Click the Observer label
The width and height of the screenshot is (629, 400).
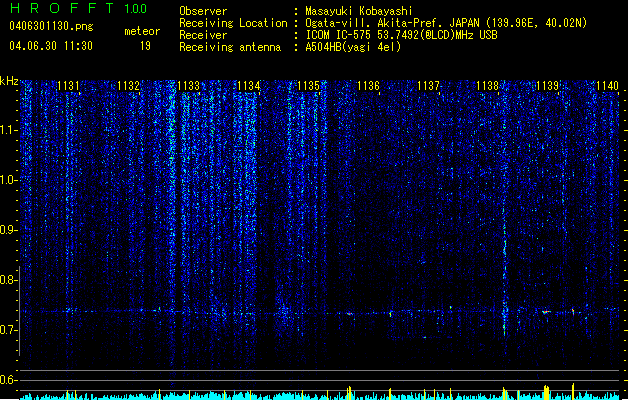[203, 11]
